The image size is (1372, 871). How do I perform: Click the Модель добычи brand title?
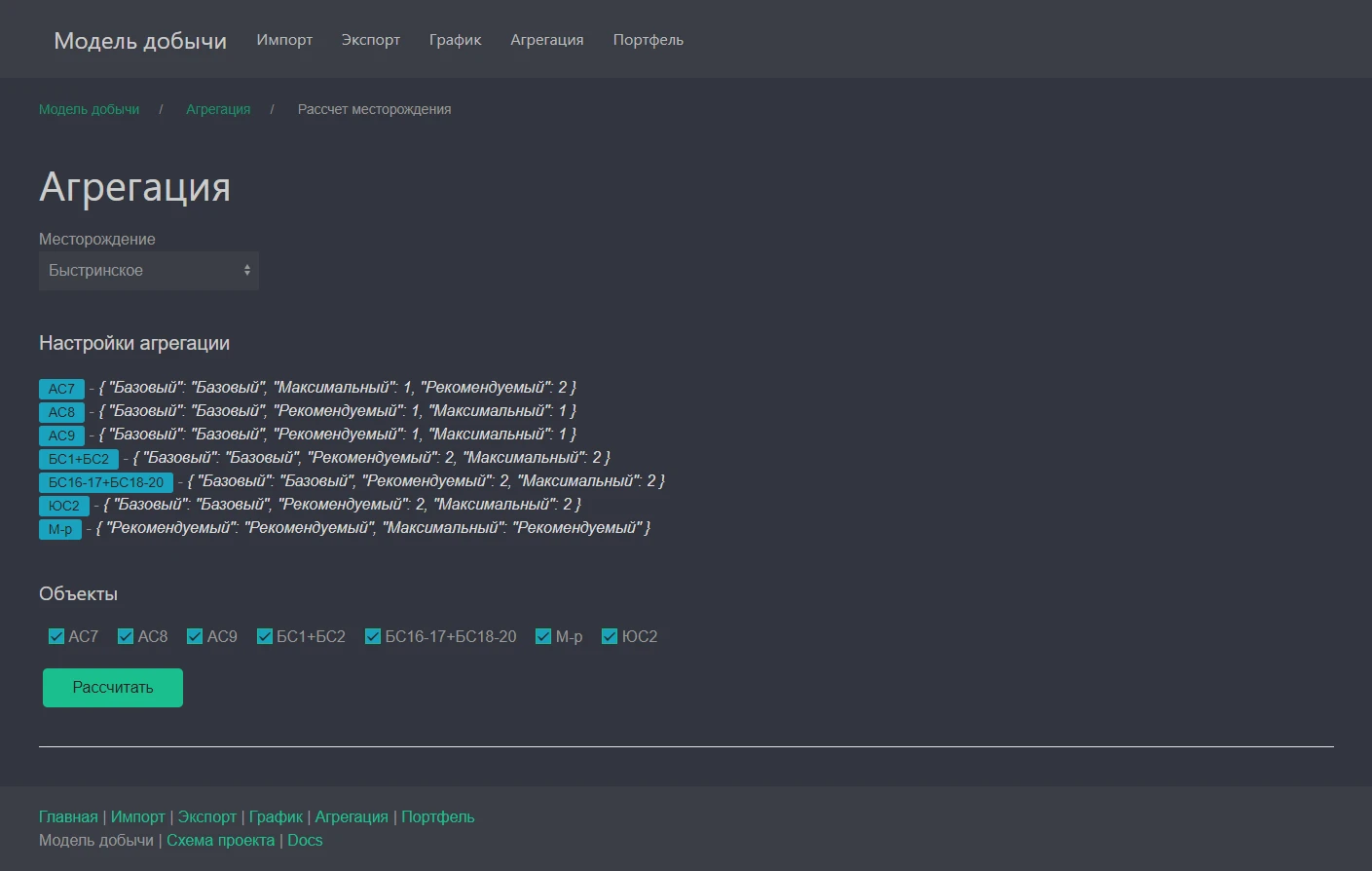coord(140,41)
